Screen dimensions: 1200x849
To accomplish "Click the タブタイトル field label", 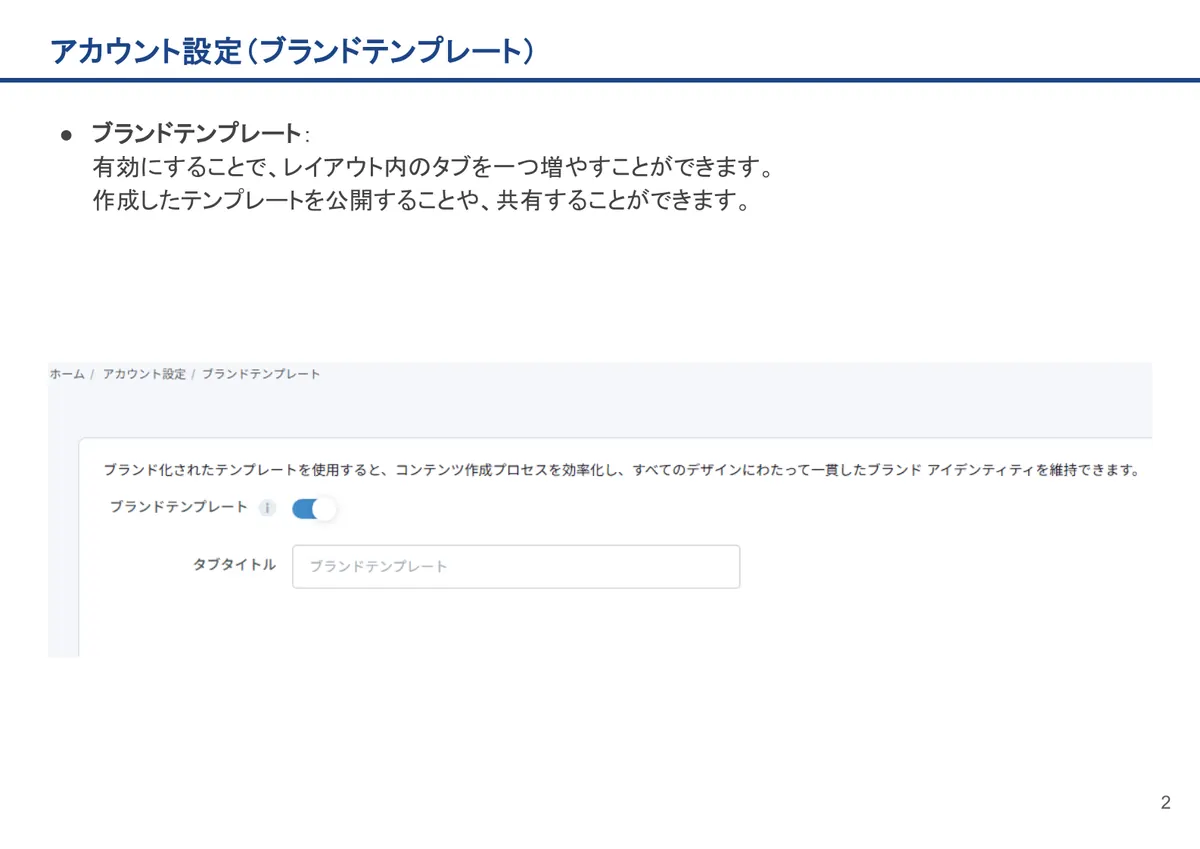I will pos(234,565).
